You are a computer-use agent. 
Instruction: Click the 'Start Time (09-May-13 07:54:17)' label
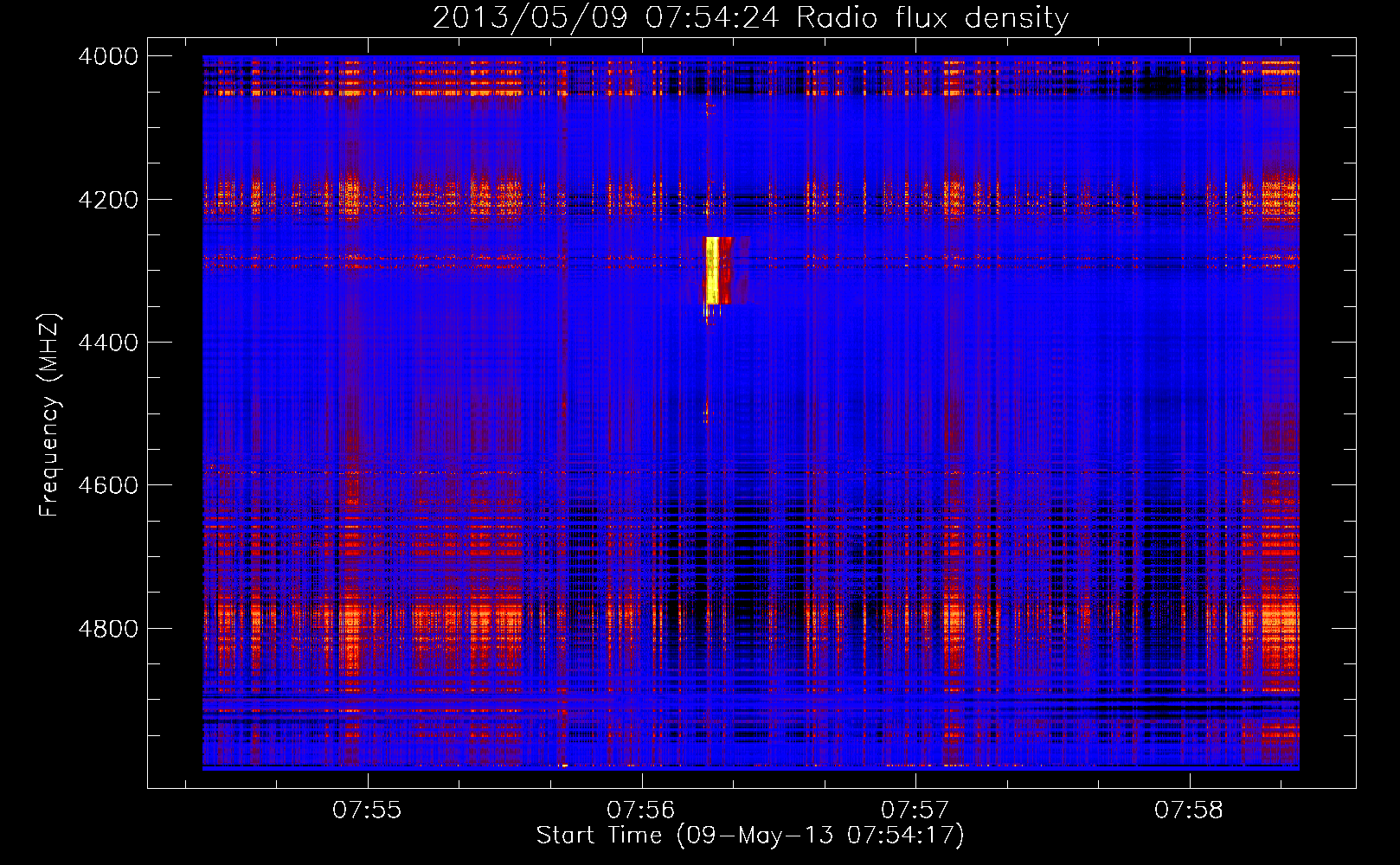tap(750, 836)
